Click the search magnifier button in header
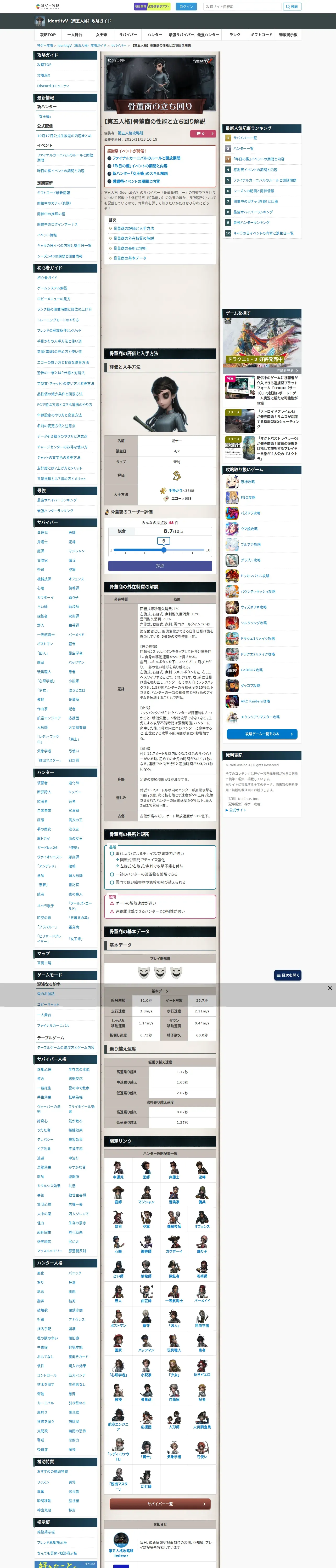 (x=292, y=7)
